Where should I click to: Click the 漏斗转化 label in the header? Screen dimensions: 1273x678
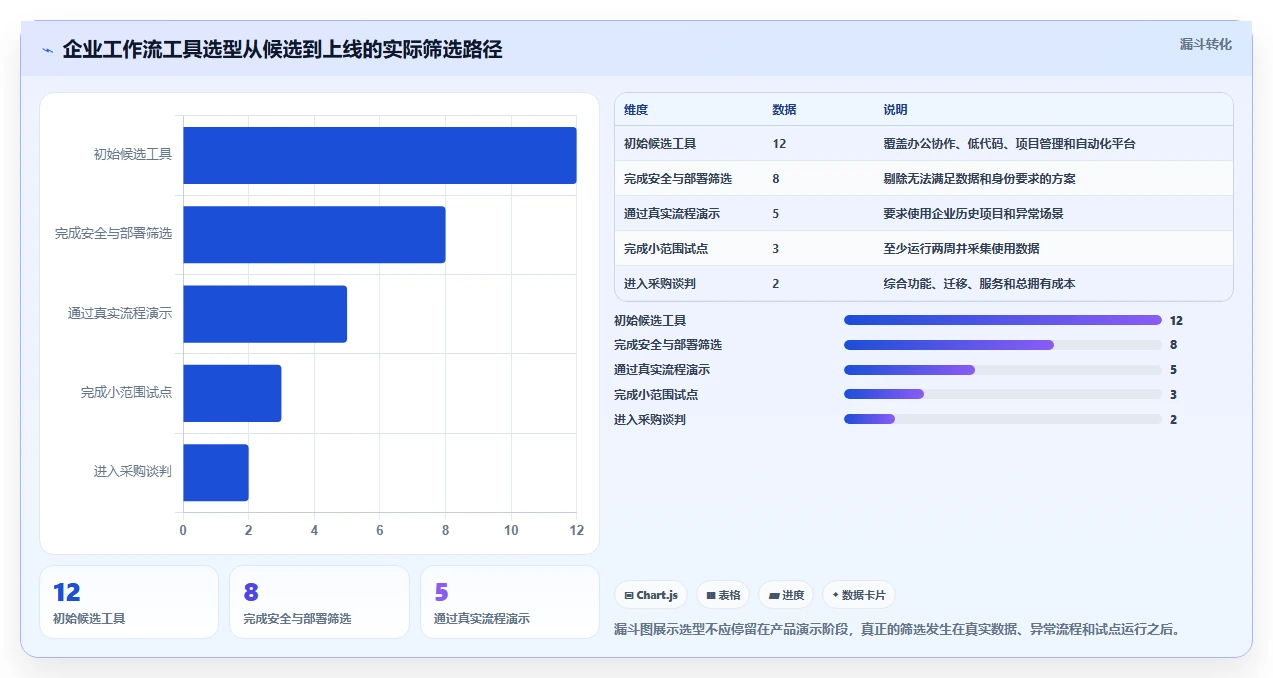pos(1205,45)
